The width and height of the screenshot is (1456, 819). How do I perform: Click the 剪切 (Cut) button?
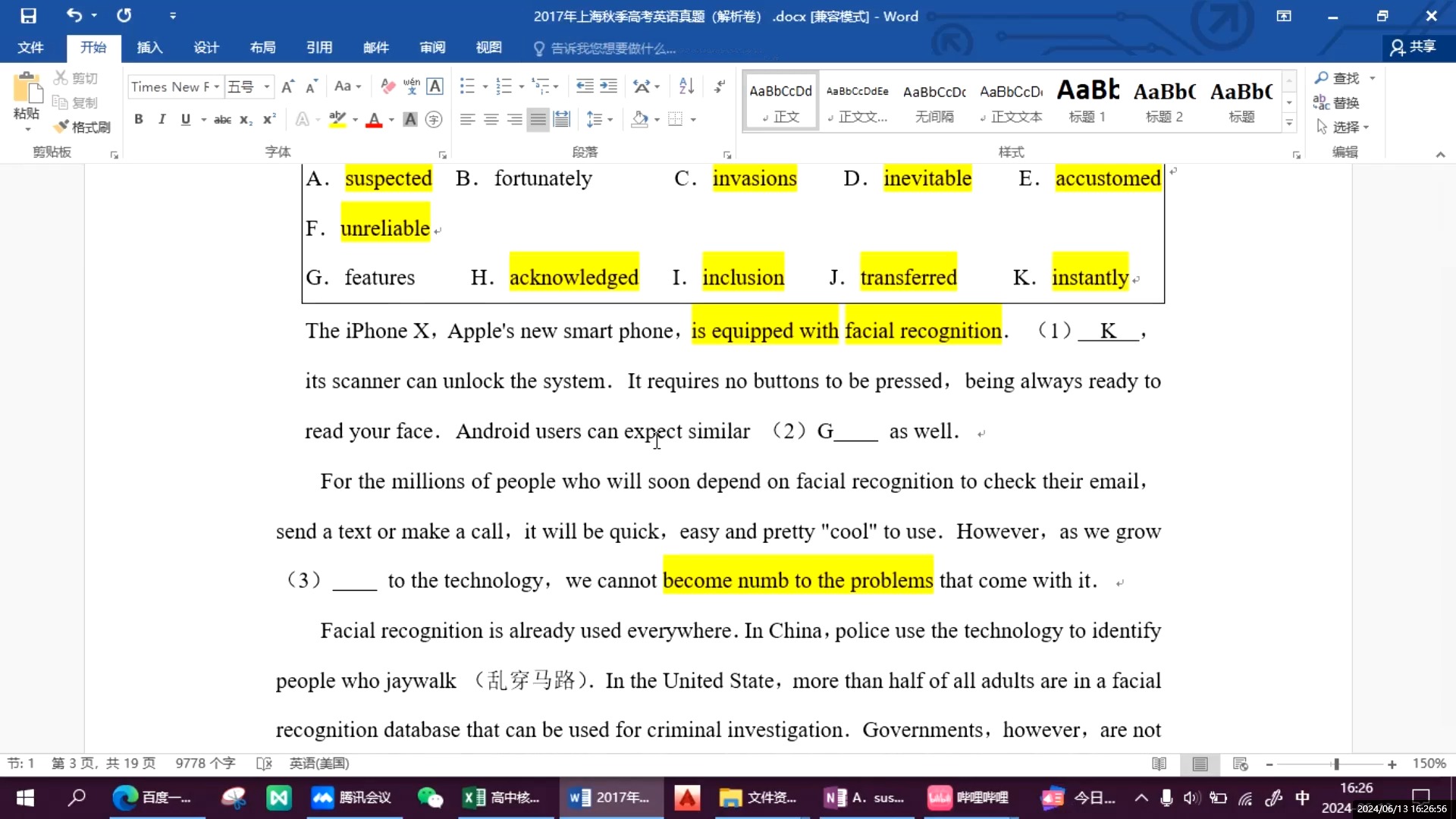pos(75,78)
